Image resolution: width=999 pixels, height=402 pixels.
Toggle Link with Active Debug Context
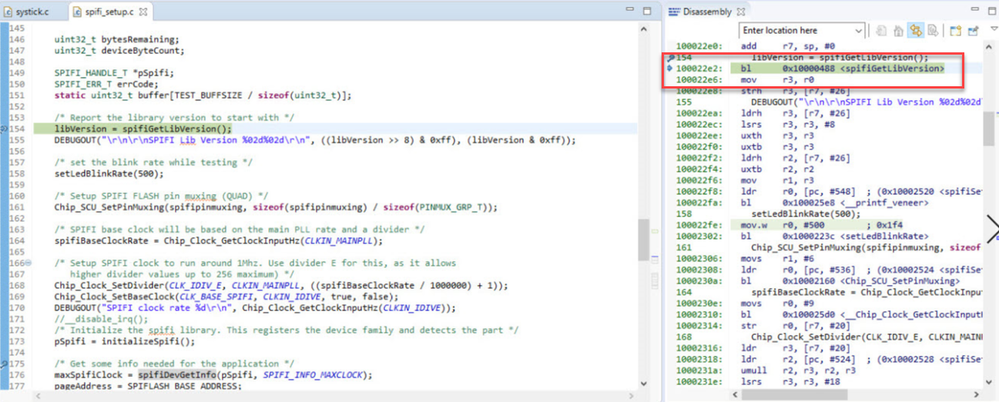pyautogui.click(x=916, y=31)
